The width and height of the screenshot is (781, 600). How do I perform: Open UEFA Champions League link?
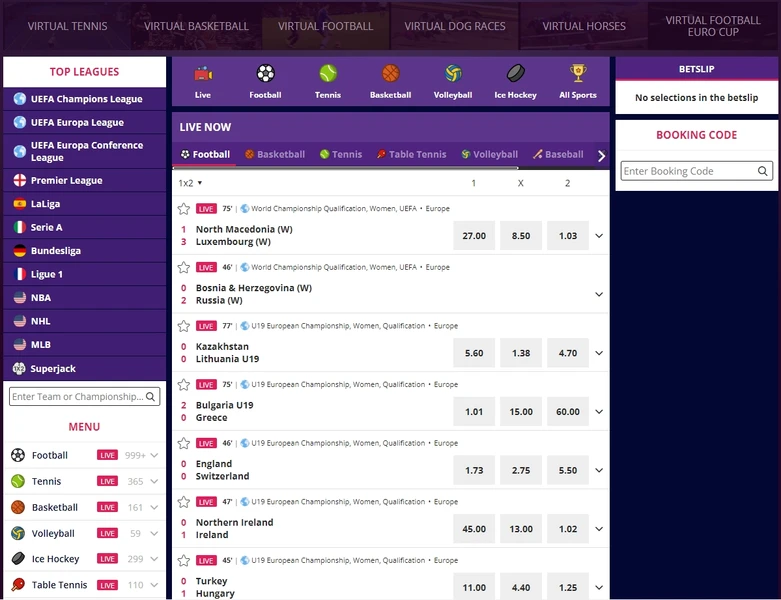[x=86, y=99]
